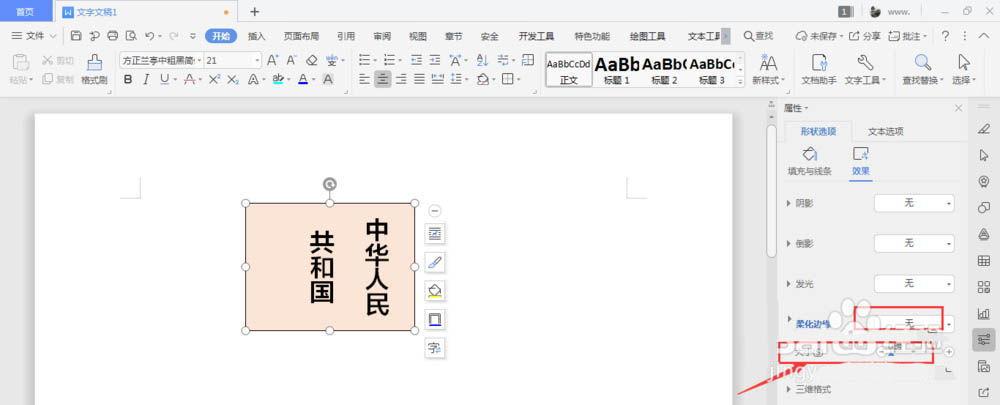Image resolution: width=1000 pixels, height=405 pixels.
Task: Toggle bold formatting
Action: (x=128, y=80)
